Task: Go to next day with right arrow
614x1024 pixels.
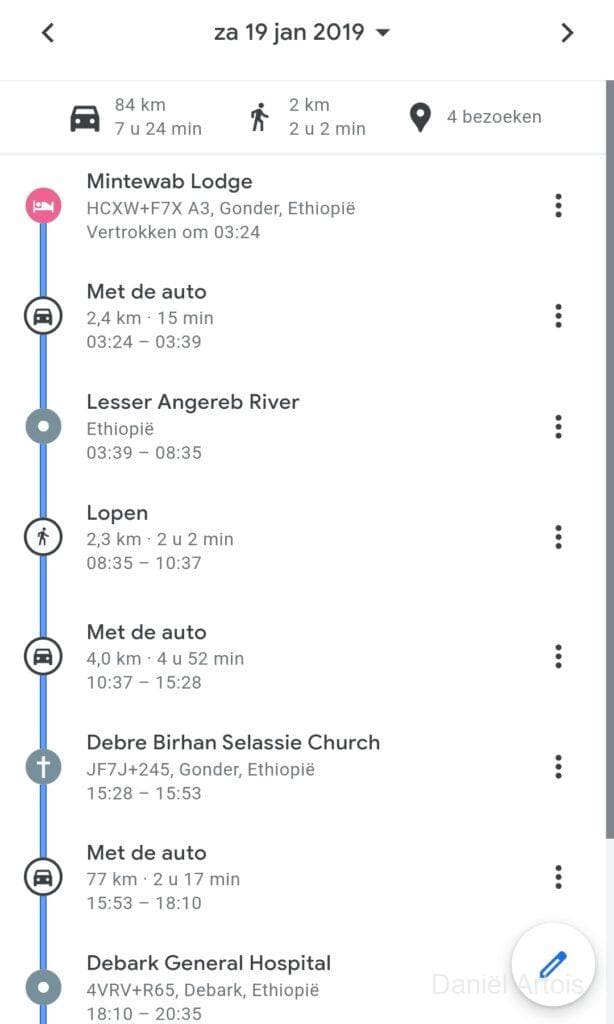Action: point(567,33)
